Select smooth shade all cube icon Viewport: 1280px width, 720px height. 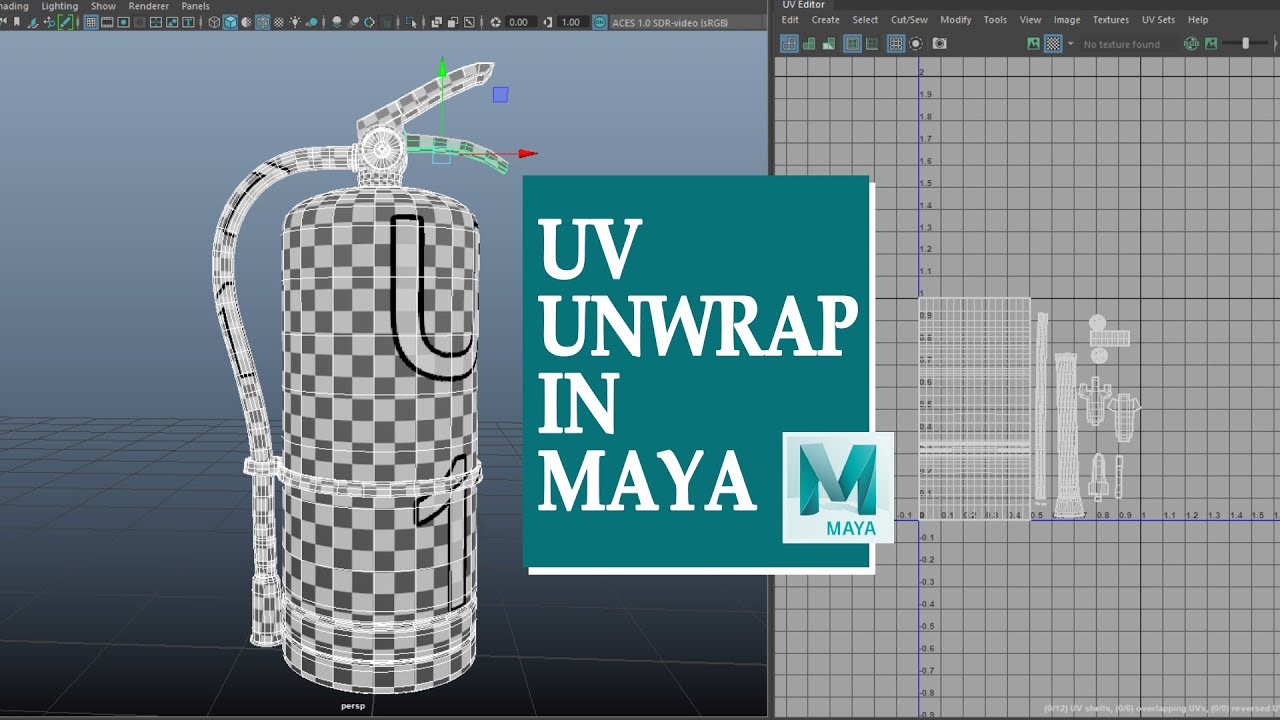(x=230, y=22)
